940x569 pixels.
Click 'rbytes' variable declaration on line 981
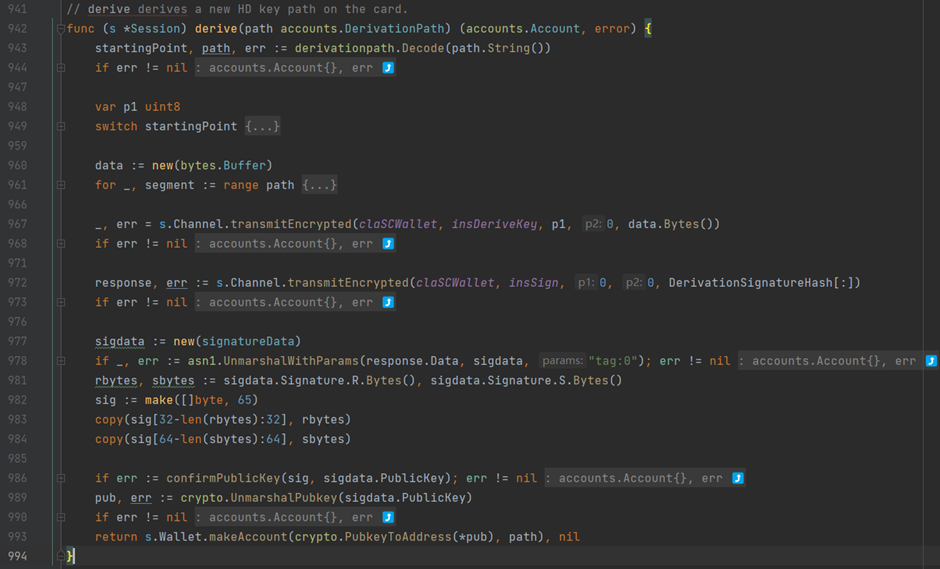click(116, 381)
